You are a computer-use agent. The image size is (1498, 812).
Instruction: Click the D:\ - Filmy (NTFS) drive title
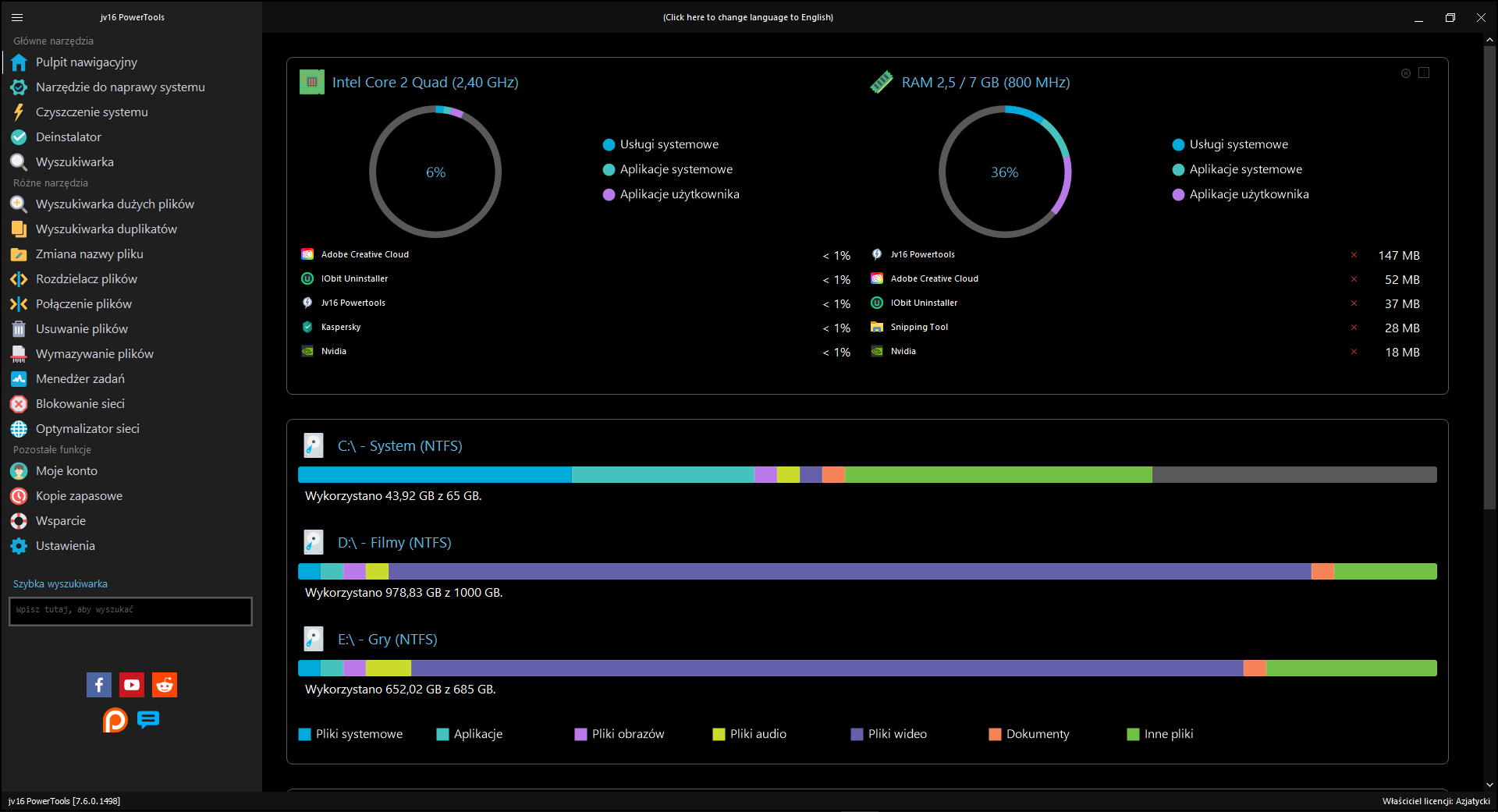394,543
